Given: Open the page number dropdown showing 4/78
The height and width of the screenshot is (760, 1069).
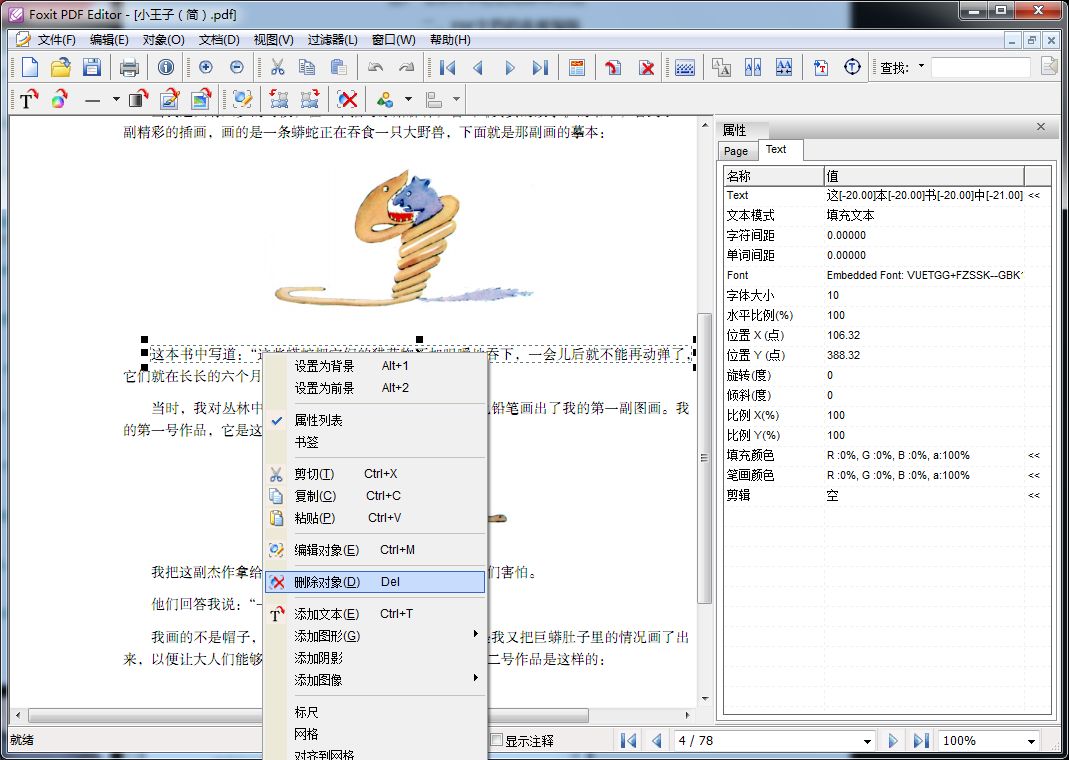Looking at the screenshot, I should click(x=867, y=740).
